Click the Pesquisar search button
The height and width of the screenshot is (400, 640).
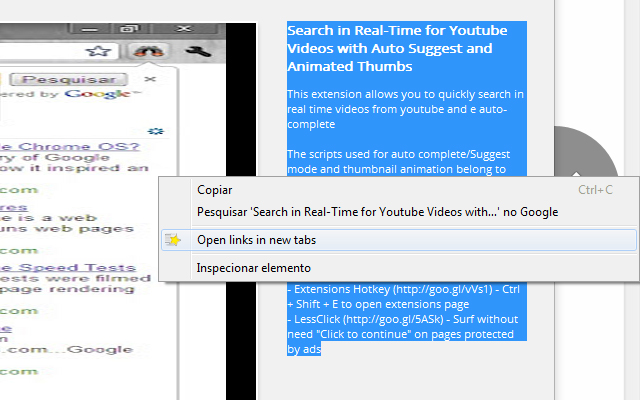[x=69, y=79]
